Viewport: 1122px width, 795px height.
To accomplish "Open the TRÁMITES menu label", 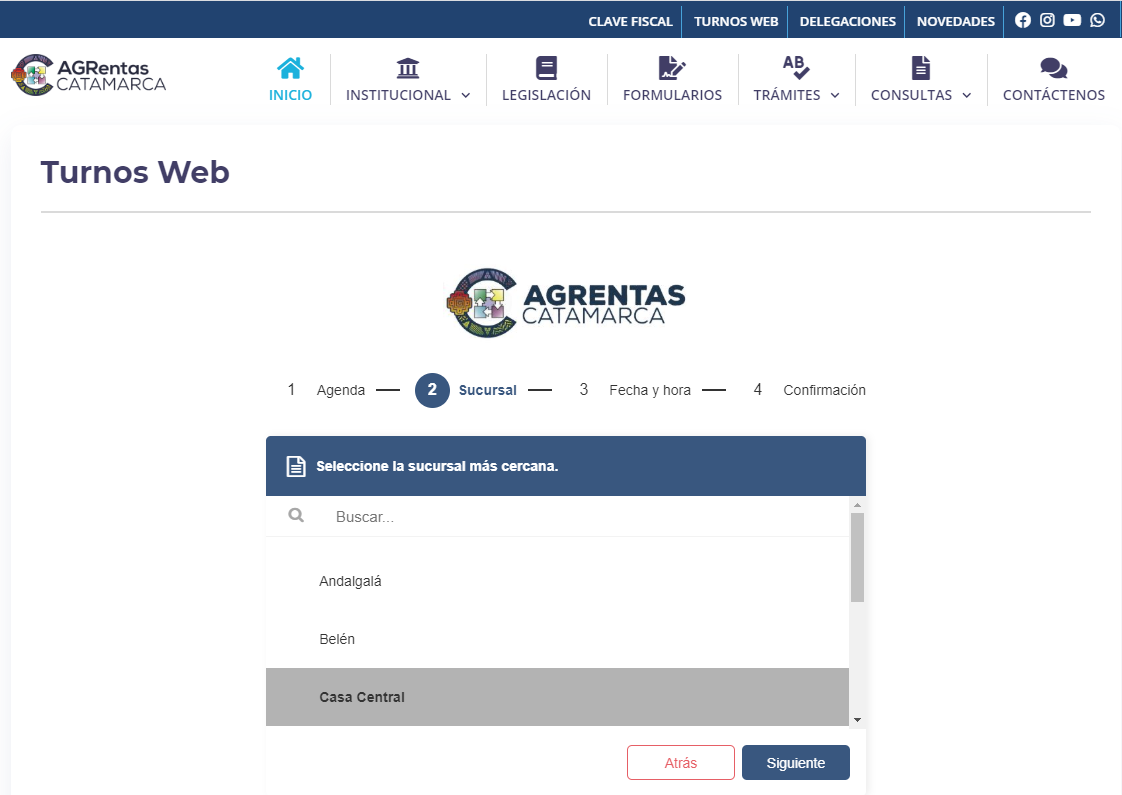I will pyautogui.click(x=786, y=95).
